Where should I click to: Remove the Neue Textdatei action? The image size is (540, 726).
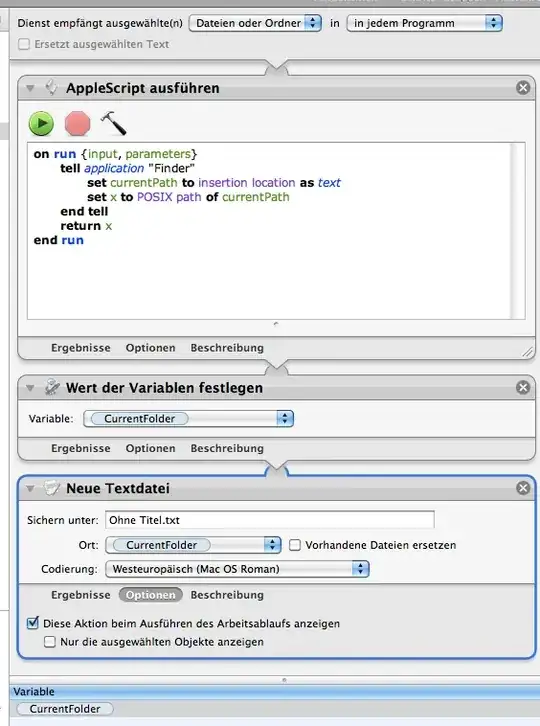(523, 488)
